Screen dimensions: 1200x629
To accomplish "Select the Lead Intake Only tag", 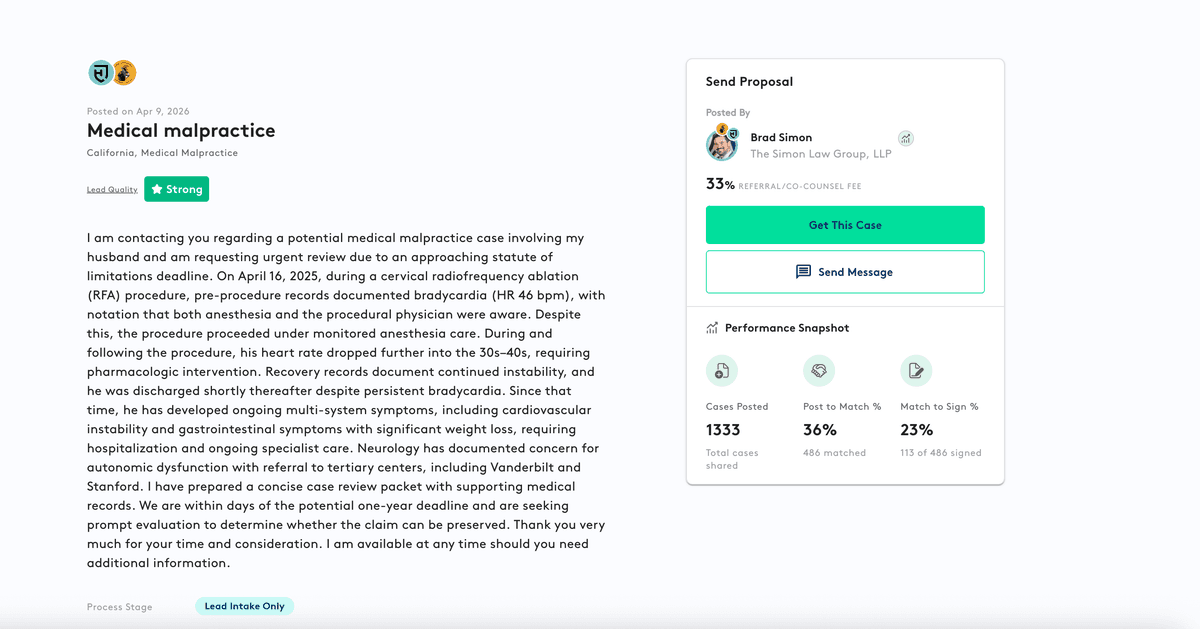I will pos(244,606).
